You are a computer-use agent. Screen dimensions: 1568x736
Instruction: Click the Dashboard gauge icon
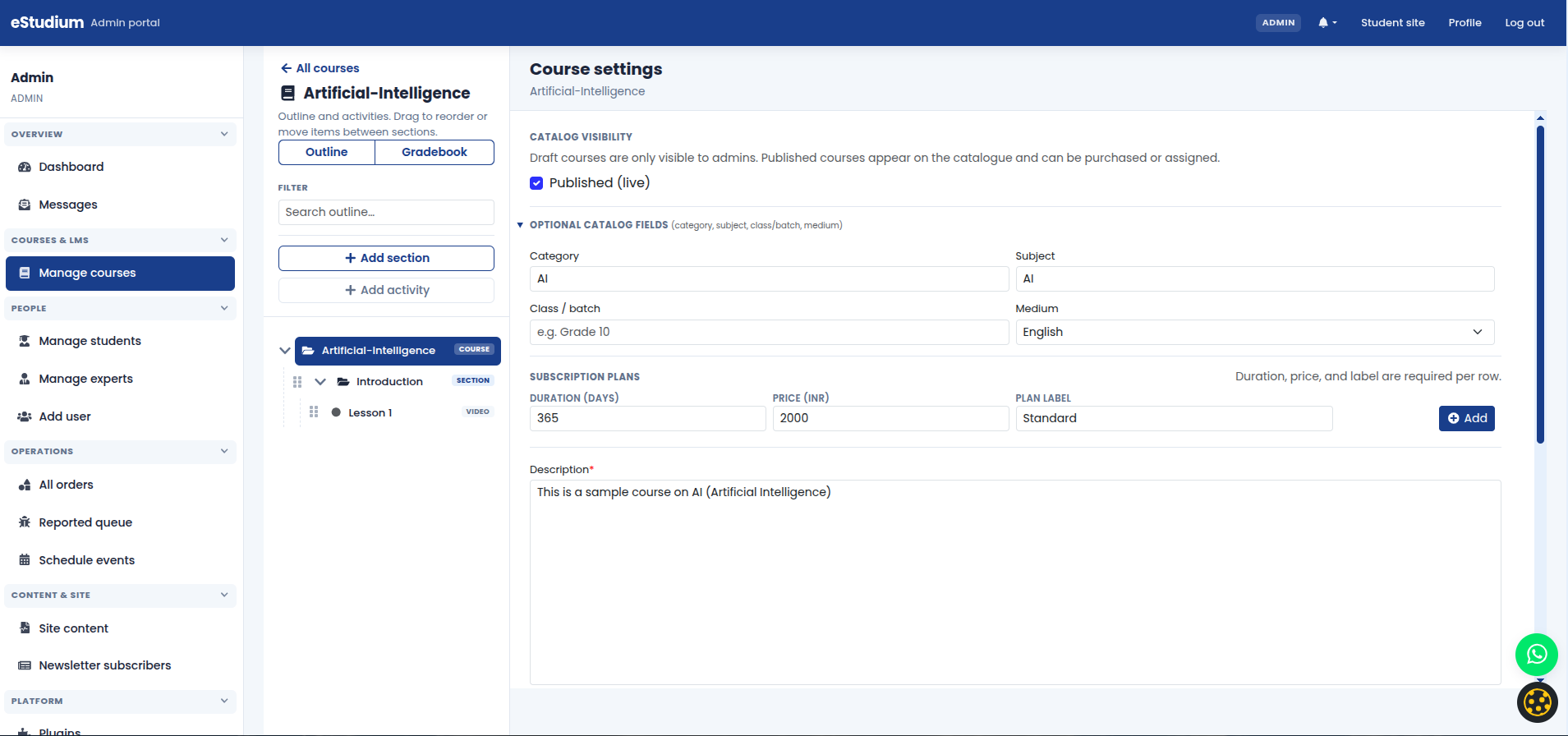25,167
